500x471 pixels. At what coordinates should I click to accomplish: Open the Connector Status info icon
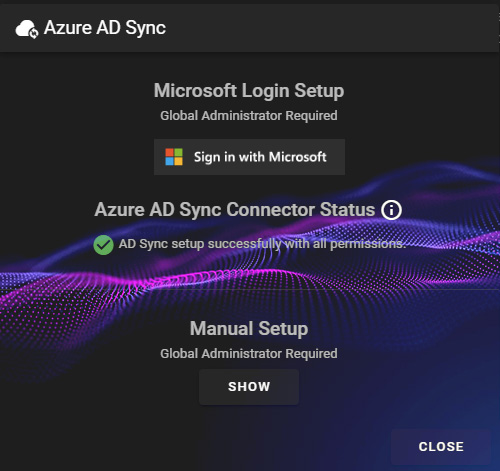(391, 210)
